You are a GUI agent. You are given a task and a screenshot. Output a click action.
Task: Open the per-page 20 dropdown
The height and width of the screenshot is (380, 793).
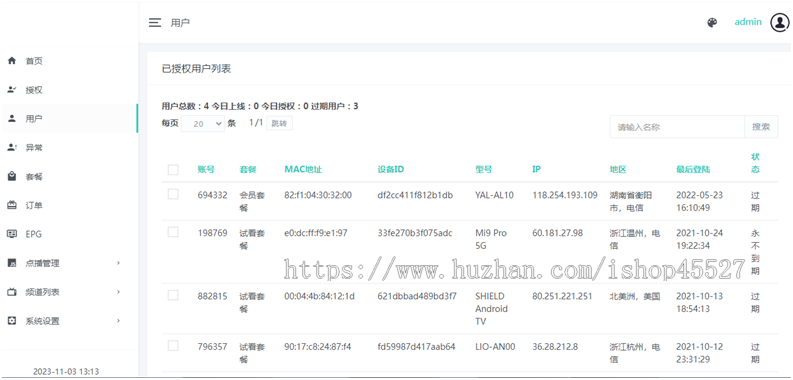203,123
